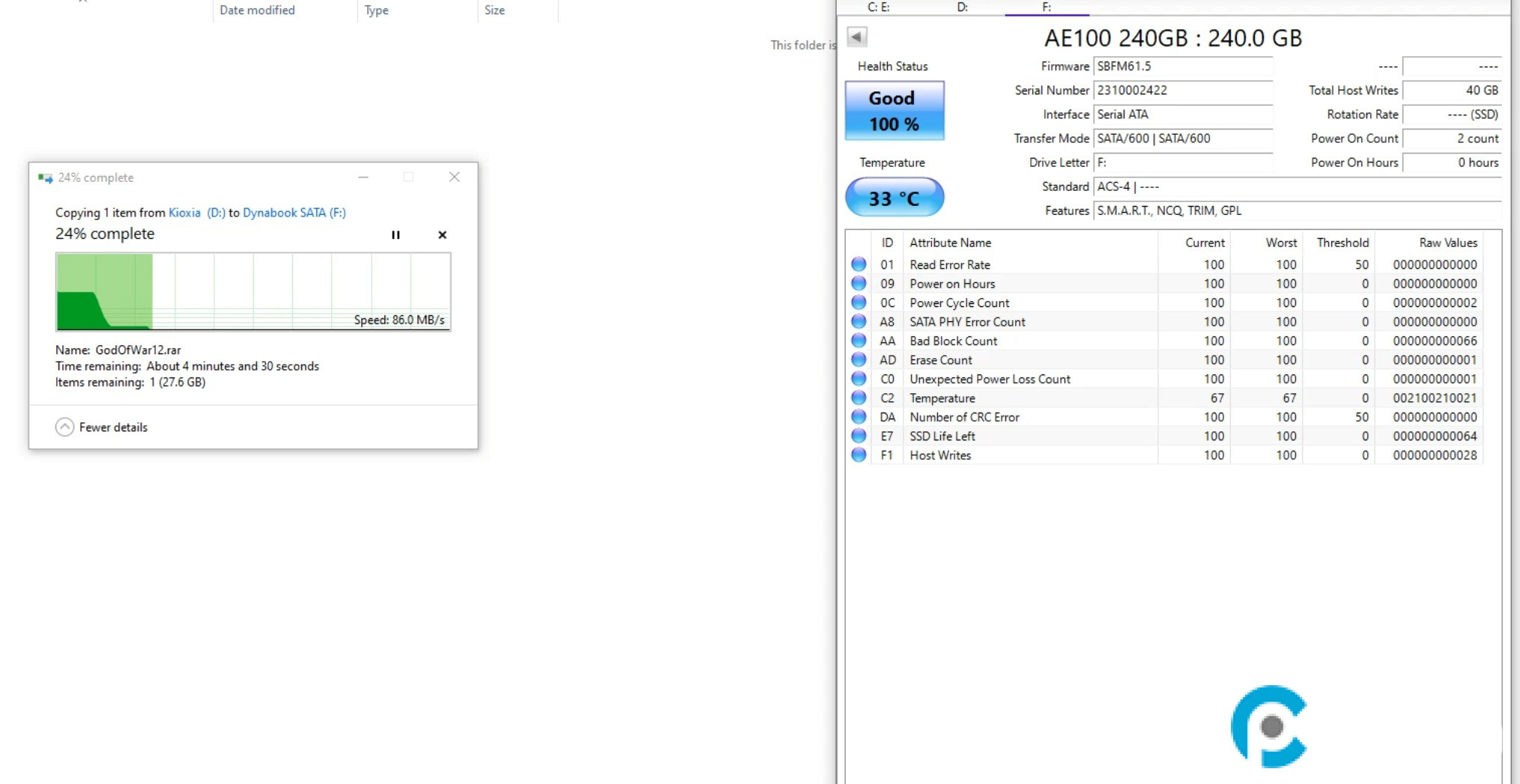Cancel the copy with the X button
Image resolution: width=1520 pixels, height=784 pixels.
(x=442, y=235)
